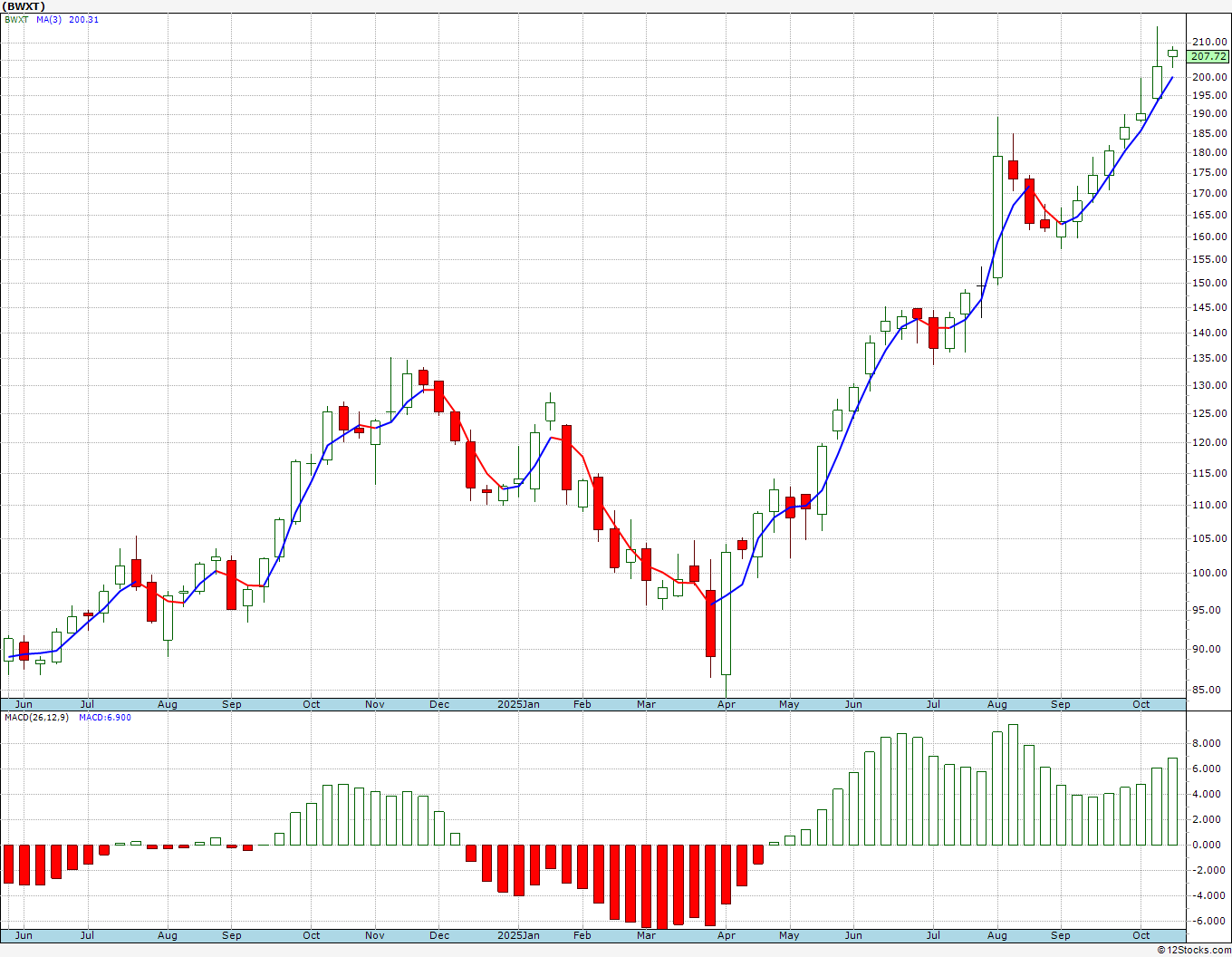Click the 0.000 MACD axis label
The image size is (1232, 957).
(x=1208, y=845)
